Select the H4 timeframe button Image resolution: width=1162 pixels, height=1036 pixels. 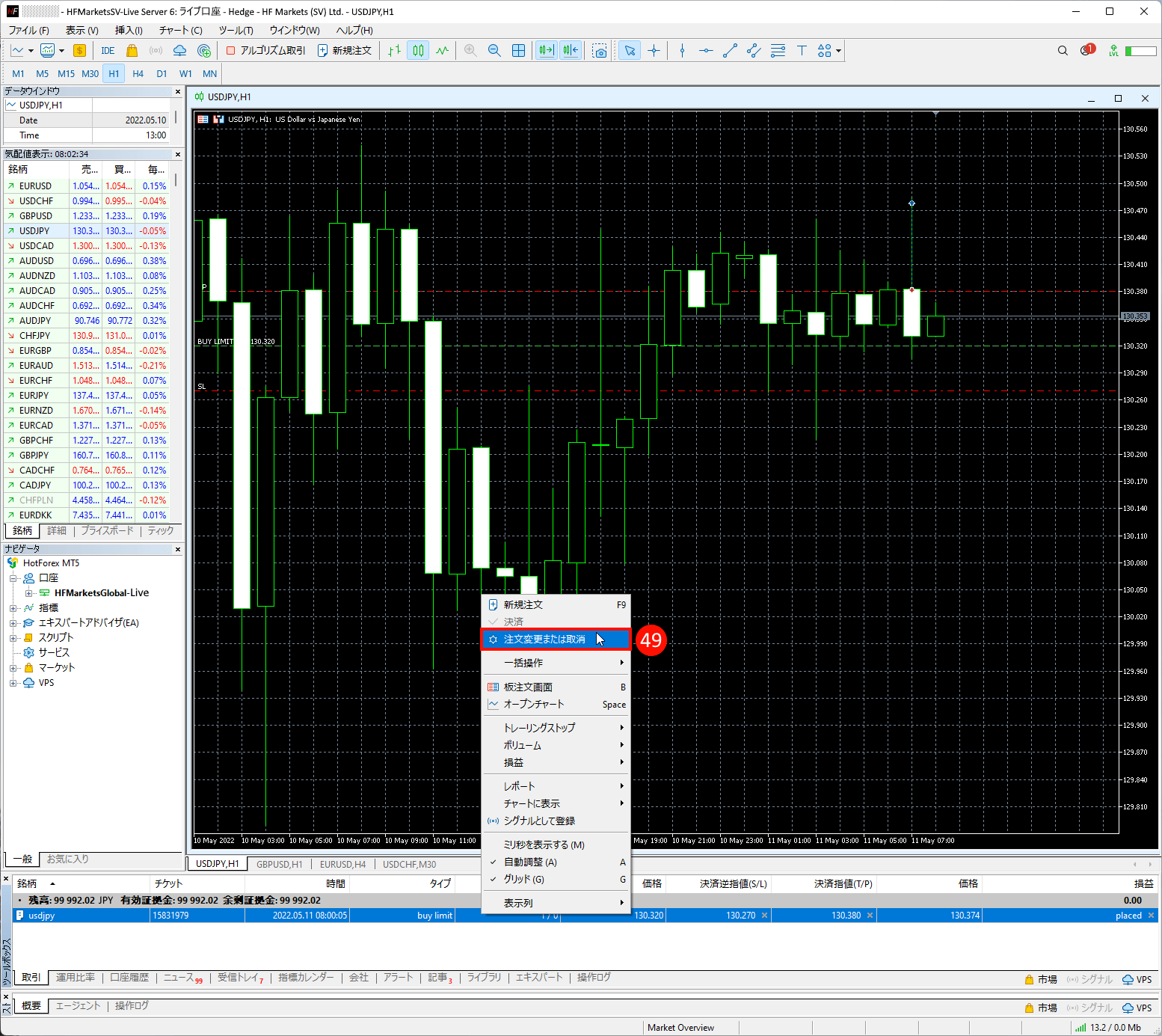[138, 73]
